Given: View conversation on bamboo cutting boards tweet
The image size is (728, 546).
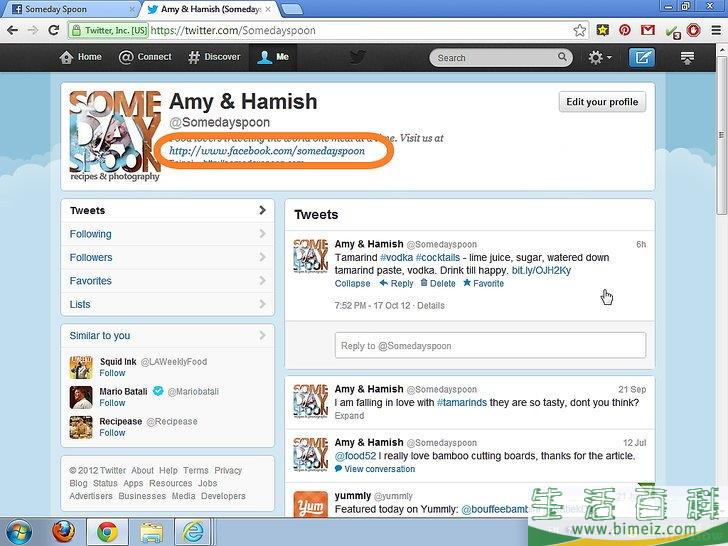Looking at the screenshot, I should [375, 469].
